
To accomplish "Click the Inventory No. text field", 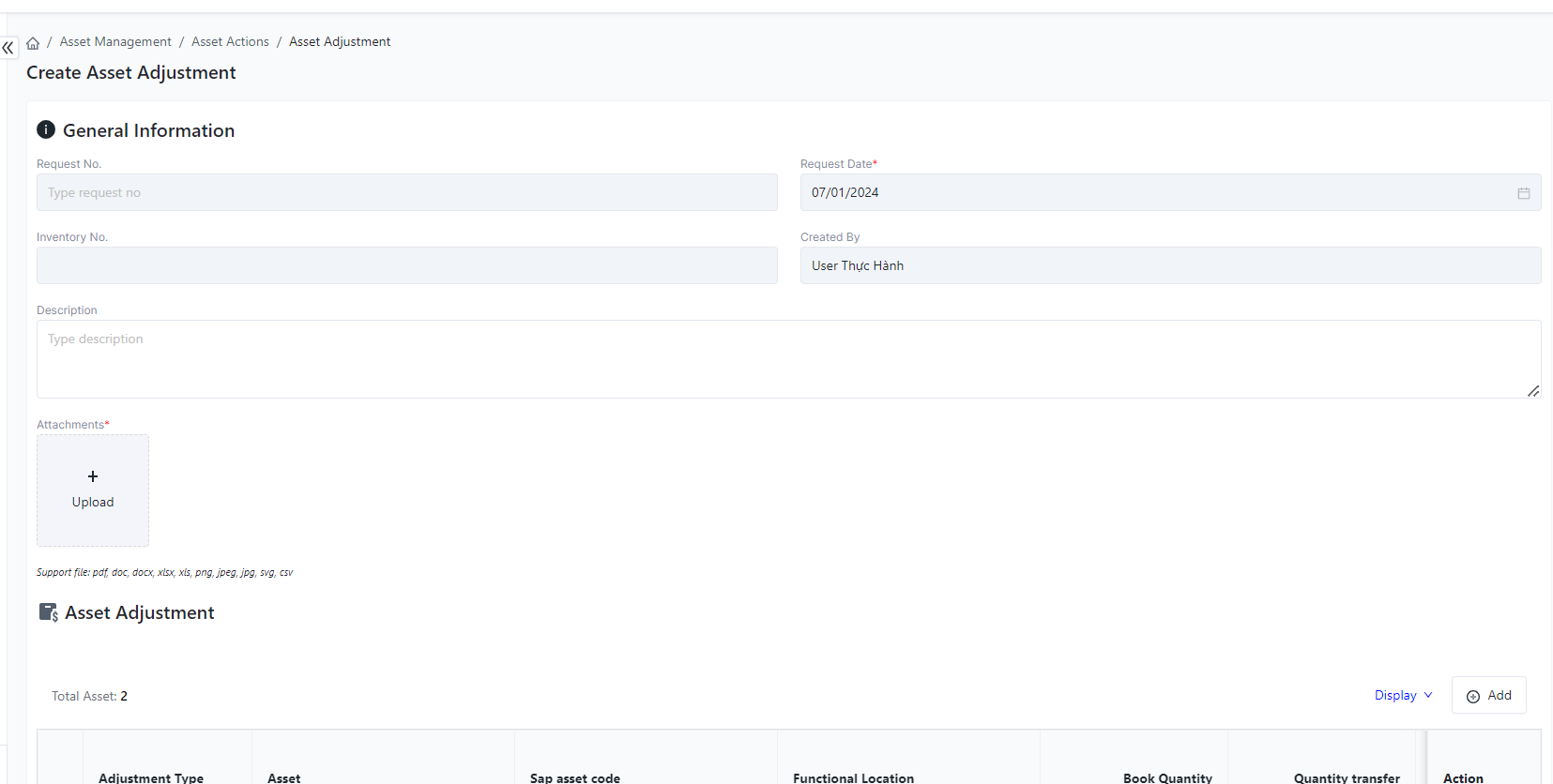I will tap(406, 265).
